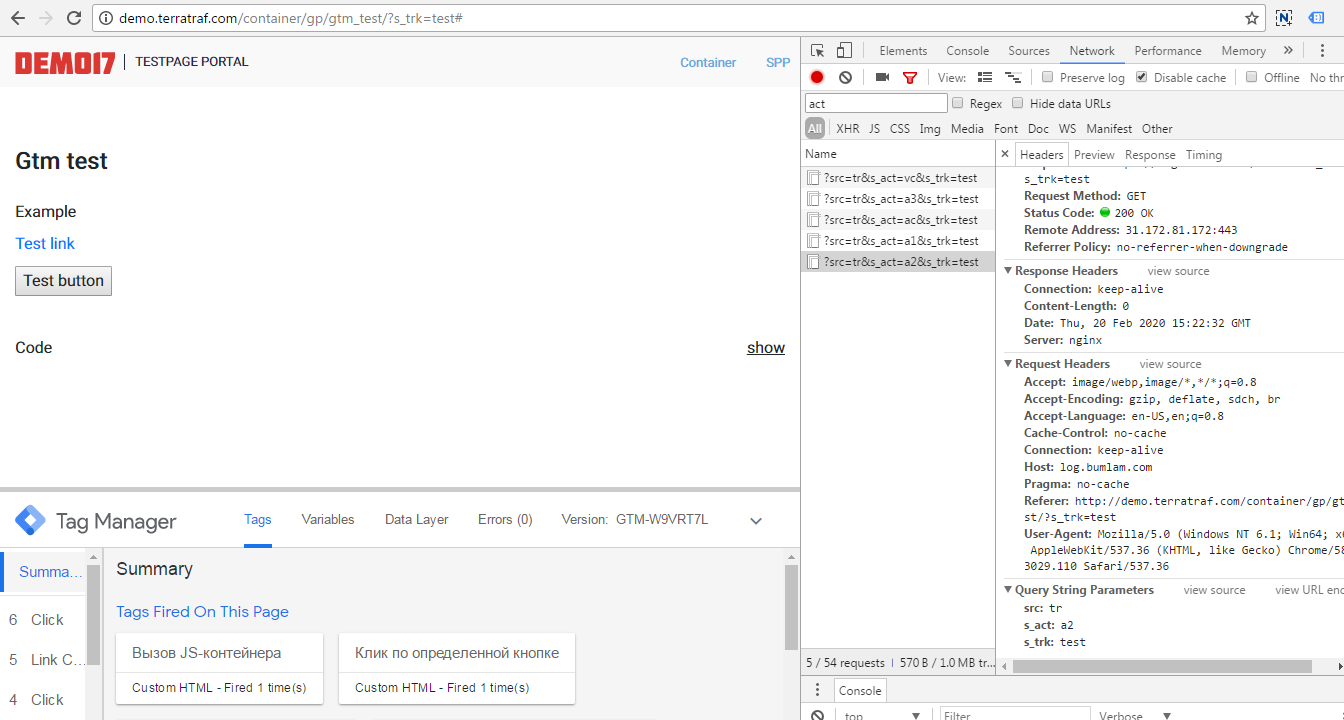The height and width of the screenshot is (720, 1344).
Task: Click the N extension icon in the toolbar
Action: tap(1284, 18)
